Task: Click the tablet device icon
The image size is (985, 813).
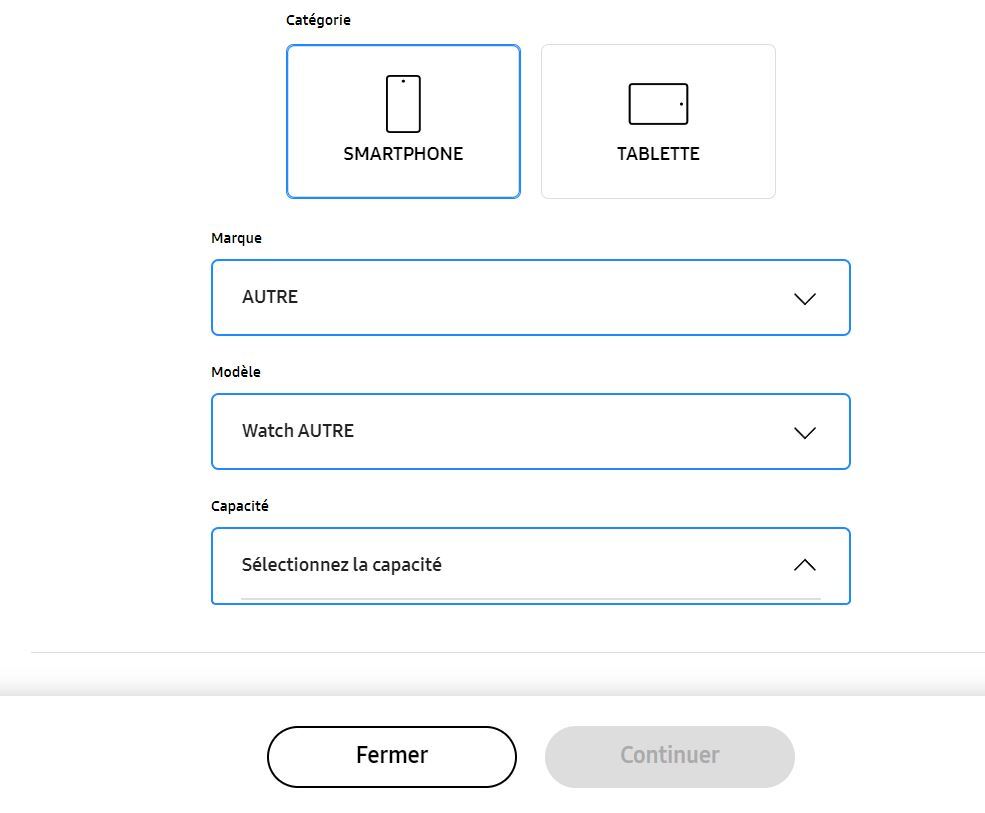Action: 658,104
